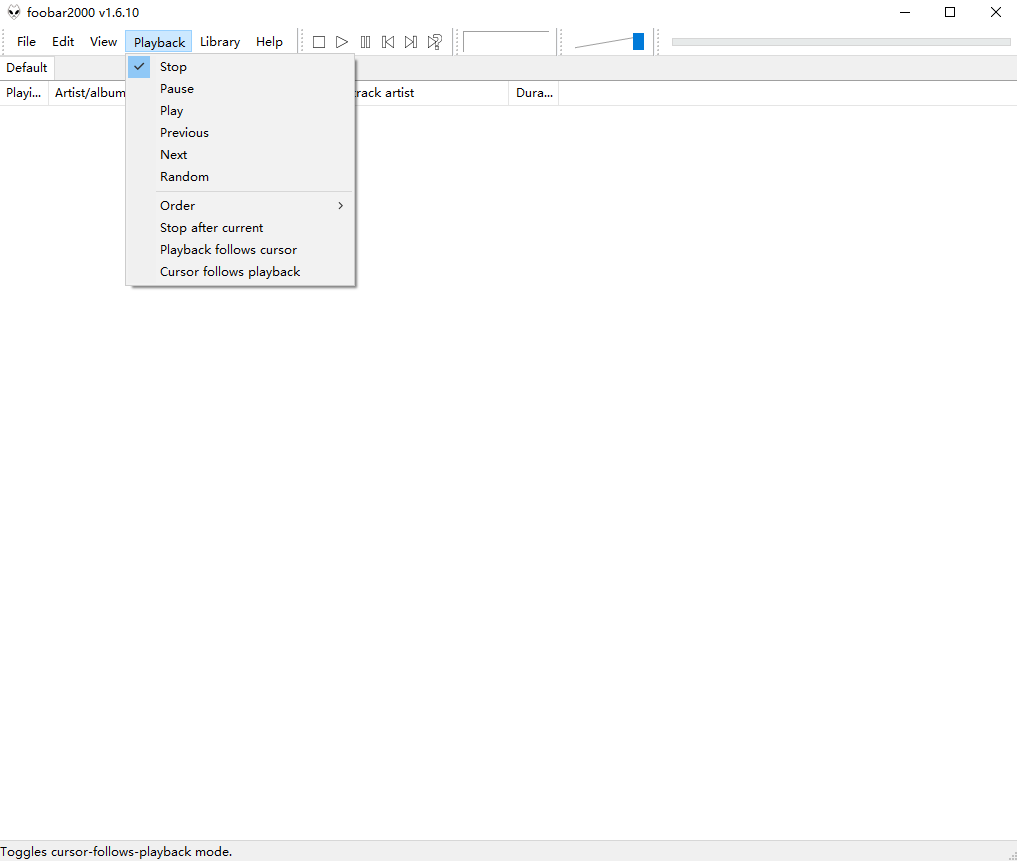Open the Edit menu

tap(63, 42)
